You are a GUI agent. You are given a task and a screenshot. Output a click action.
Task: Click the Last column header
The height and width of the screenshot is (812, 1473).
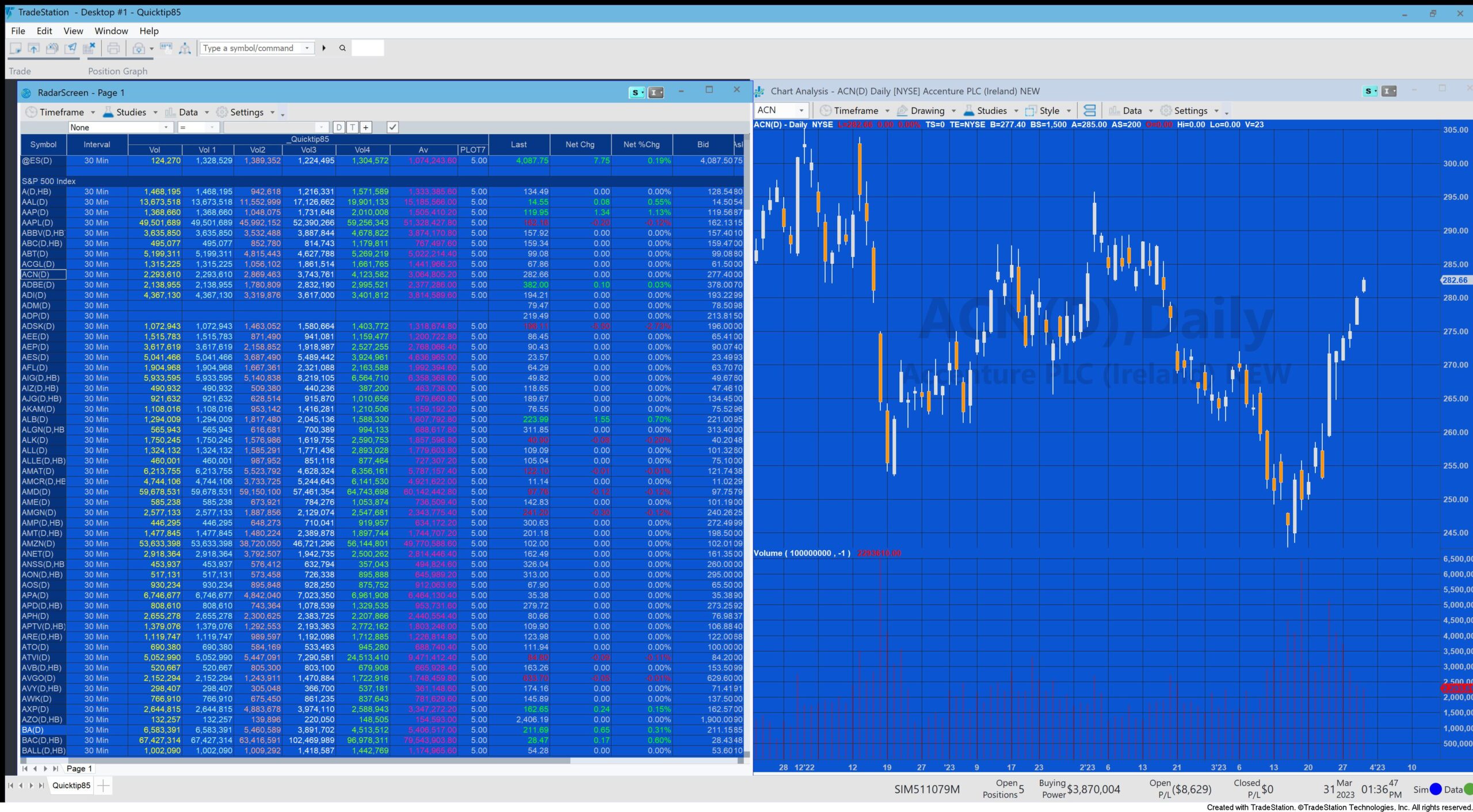(x=519, y=144)
